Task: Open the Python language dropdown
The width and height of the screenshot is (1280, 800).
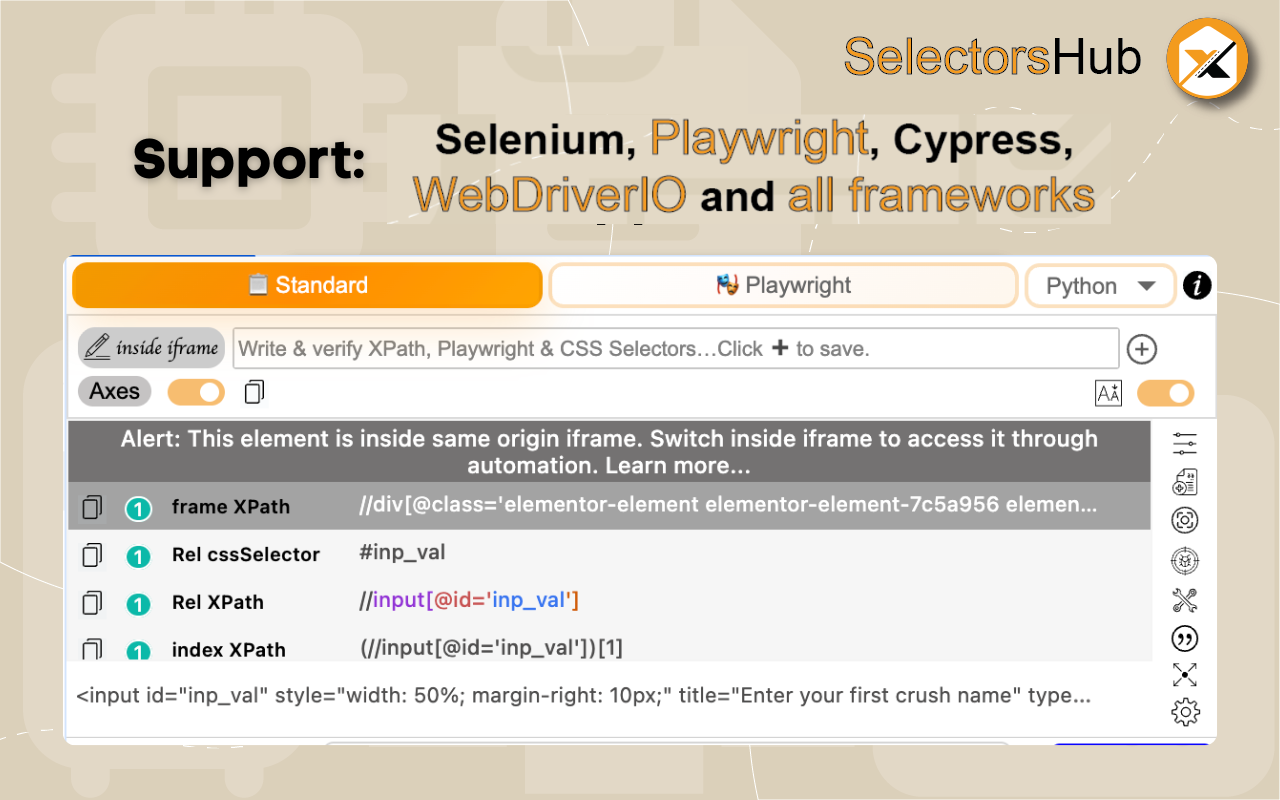Action: pos(1100,285)
